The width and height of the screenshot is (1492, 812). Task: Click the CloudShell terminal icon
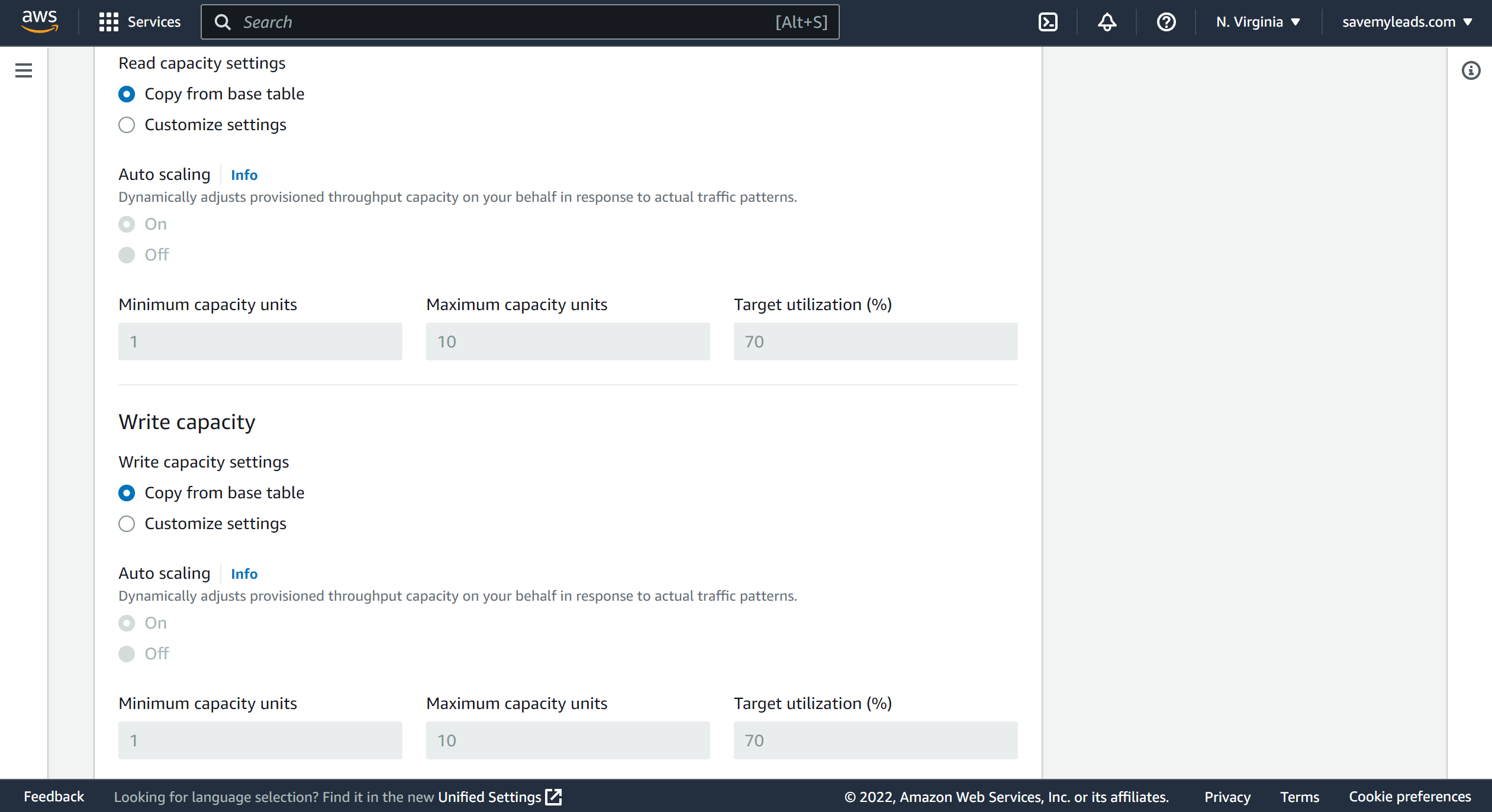tap(1048, 22)
